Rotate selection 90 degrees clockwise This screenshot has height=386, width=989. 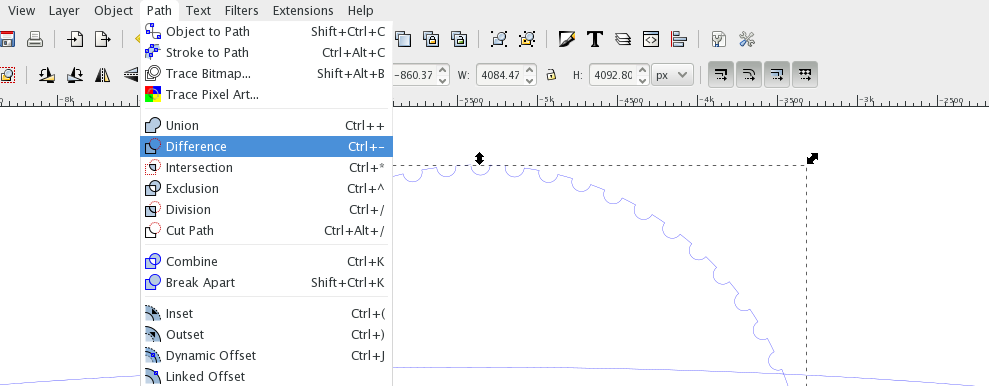click(74, 75)
